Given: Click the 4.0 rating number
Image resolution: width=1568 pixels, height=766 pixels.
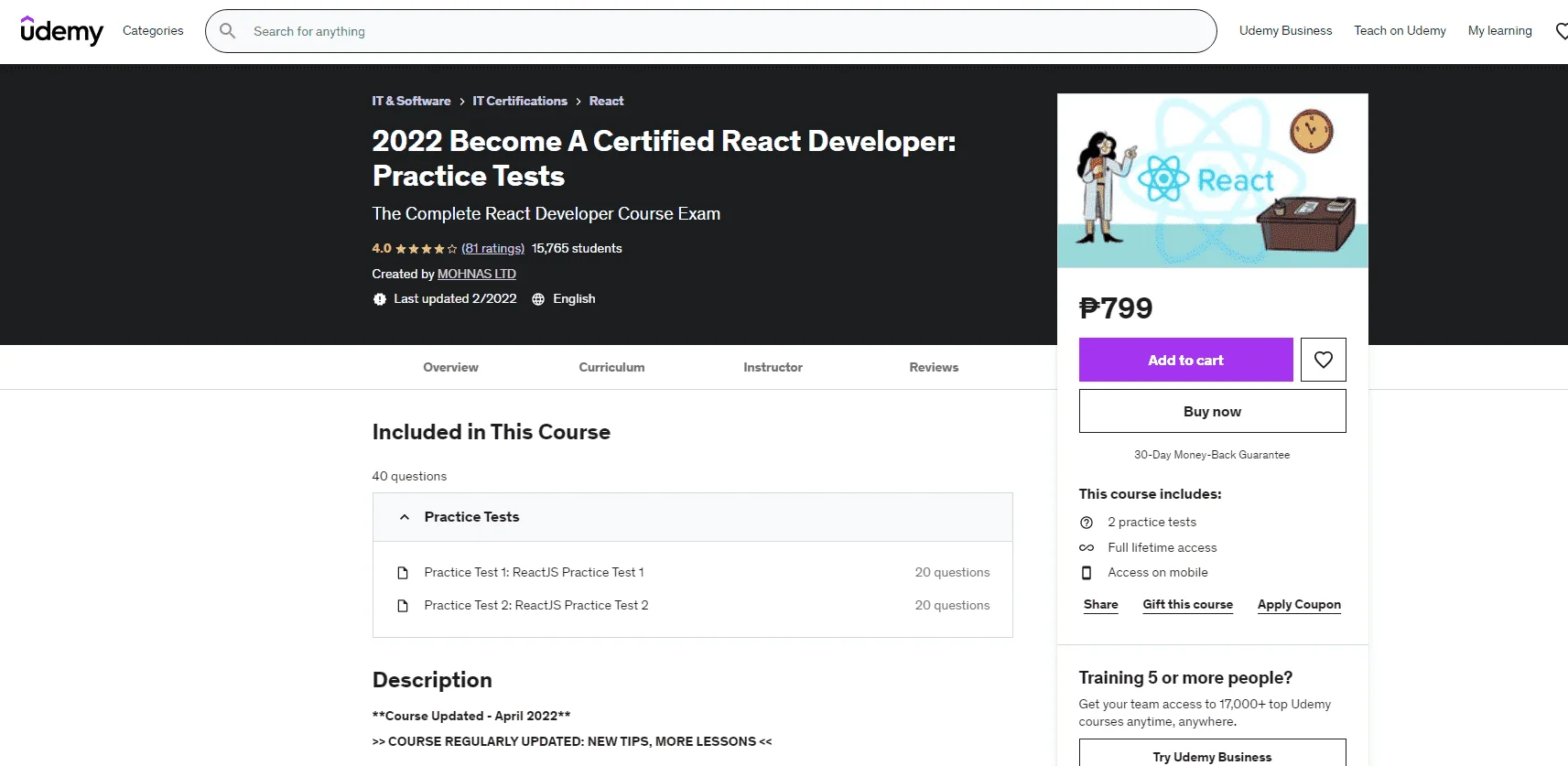Looking at the screenshot, I should point(382,249).
